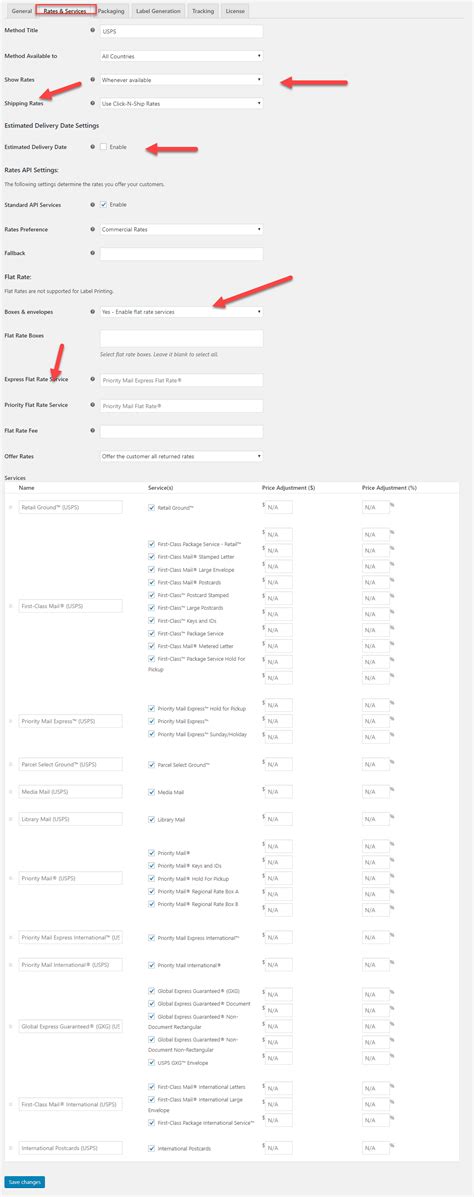
Task: Click the help icon next to Fallback
Action: pyautogui.click(x=92, y=252)
